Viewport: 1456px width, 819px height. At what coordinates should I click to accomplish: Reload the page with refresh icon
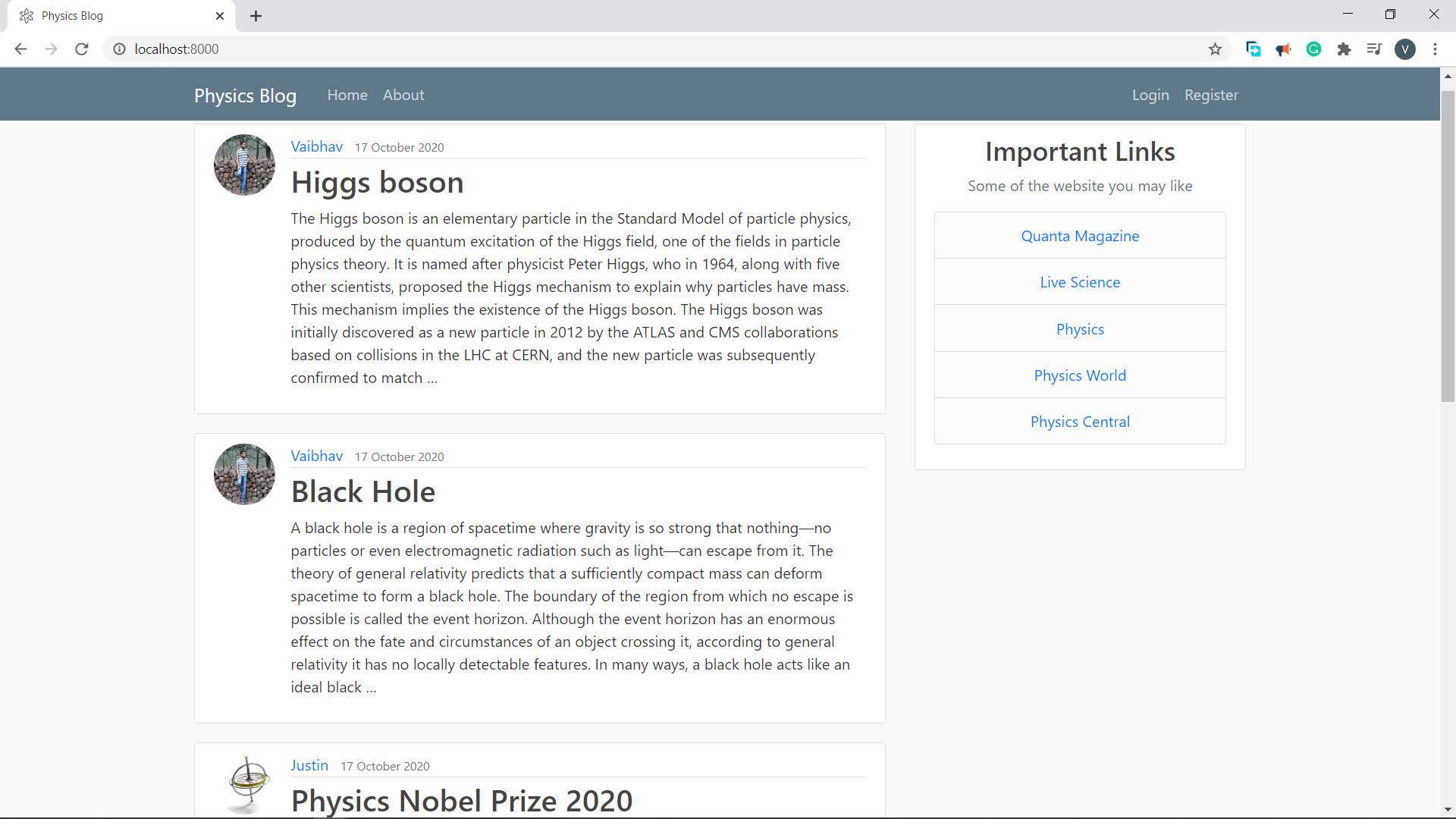(82, 49)
